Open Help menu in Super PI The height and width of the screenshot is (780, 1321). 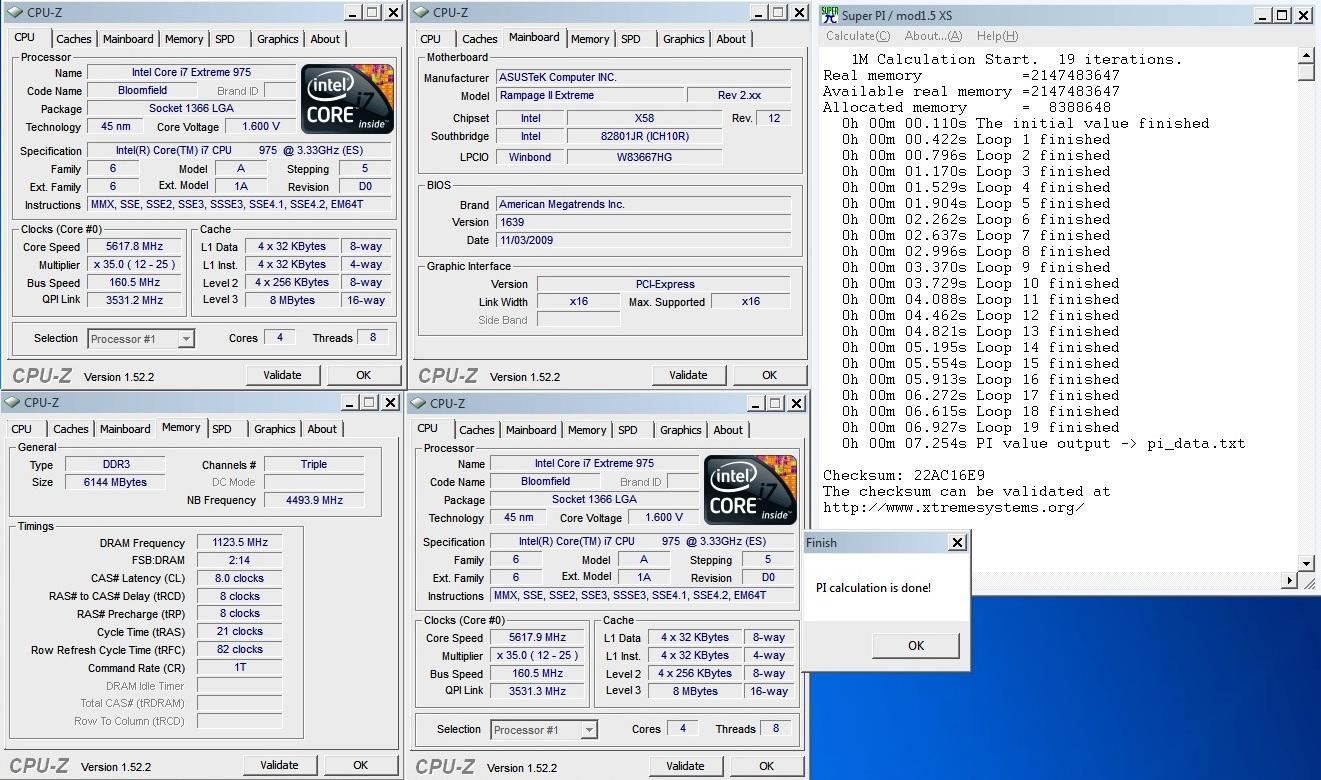[x=997, y=36]
